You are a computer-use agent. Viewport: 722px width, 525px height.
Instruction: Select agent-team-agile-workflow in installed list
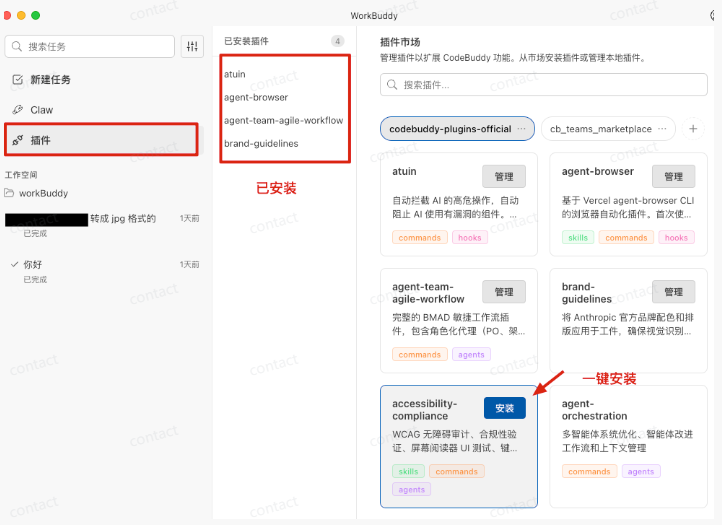pos(284,120)
